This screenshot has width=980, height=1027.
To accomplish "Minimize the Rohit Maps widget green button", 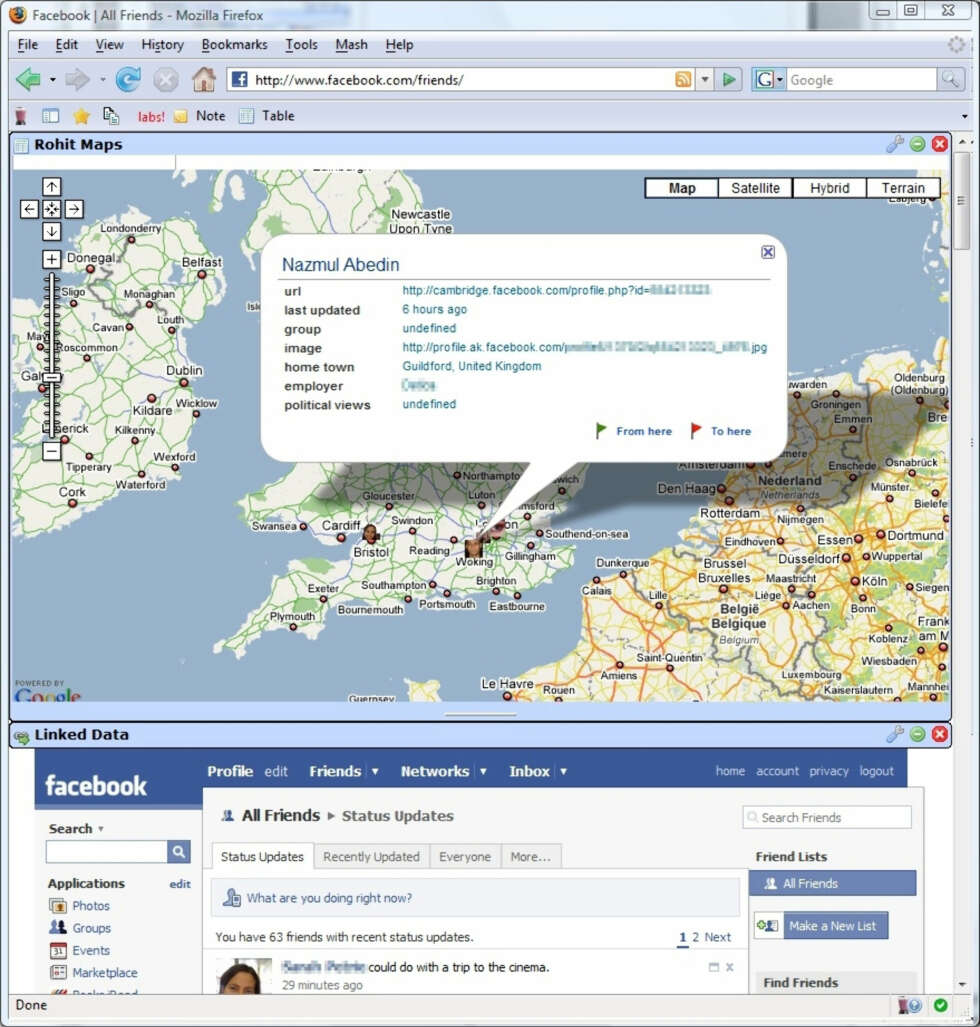I will pyautogui.click(x=917, y=144).
